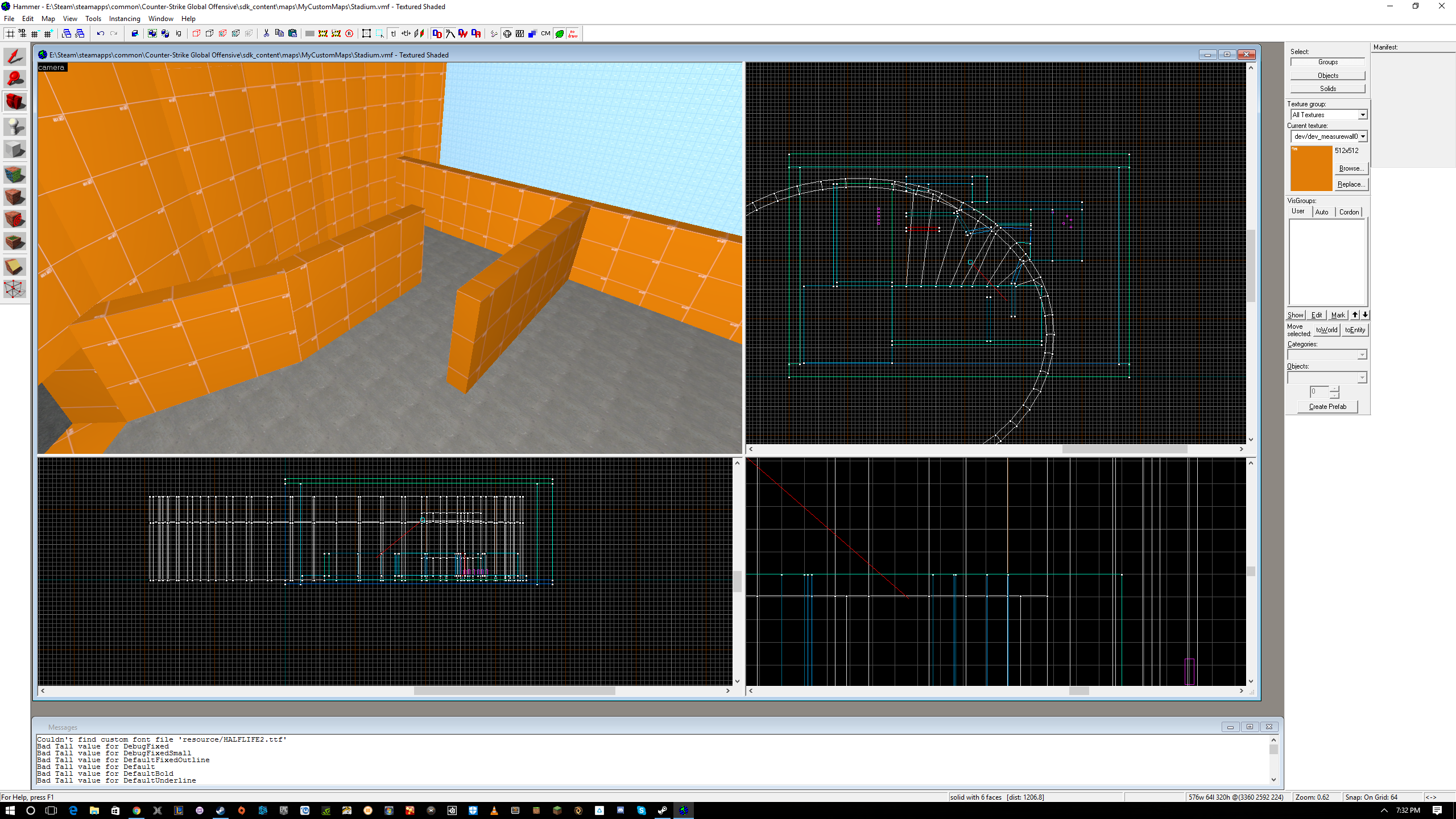Image resolution: width=1456 pixels, height=819 pixels.
Task: Toggle auto-selection mode button
Action: (x=379, y=34)
